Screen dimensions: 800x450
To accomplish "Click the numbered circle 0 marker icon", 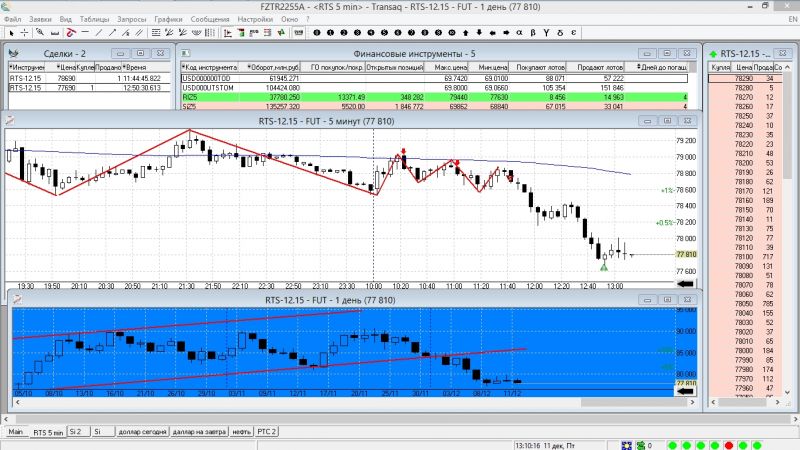I will 317,33.
